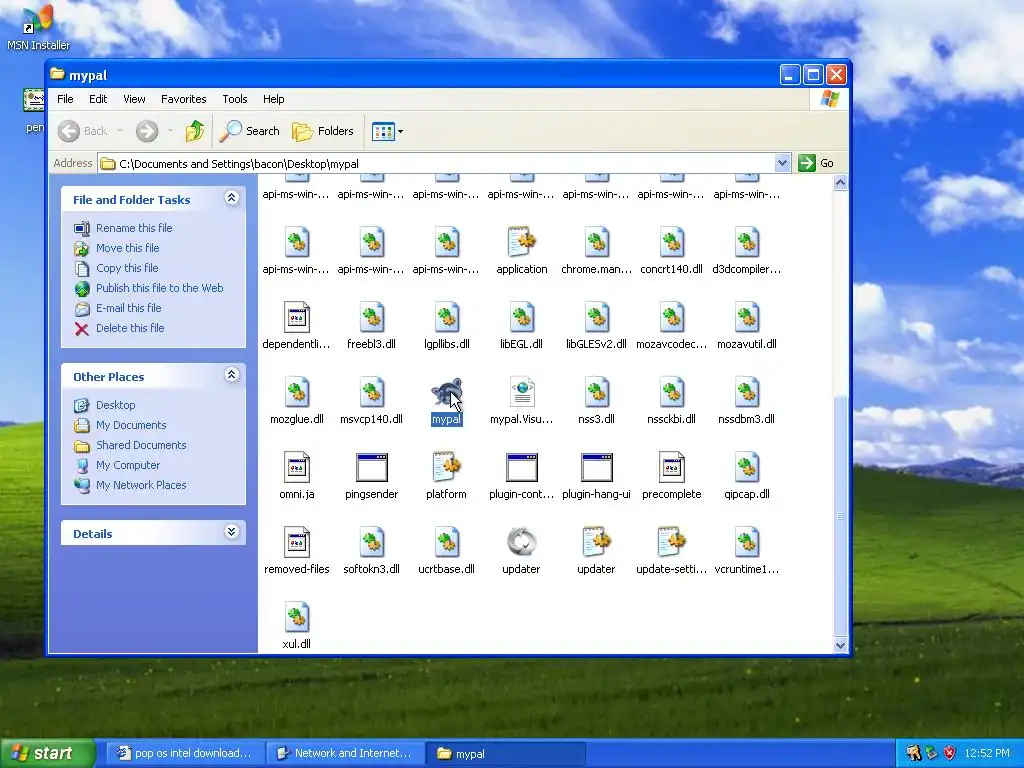Go to My Computer in Other Places
The image size is (1024, 768).
[127, 466]
